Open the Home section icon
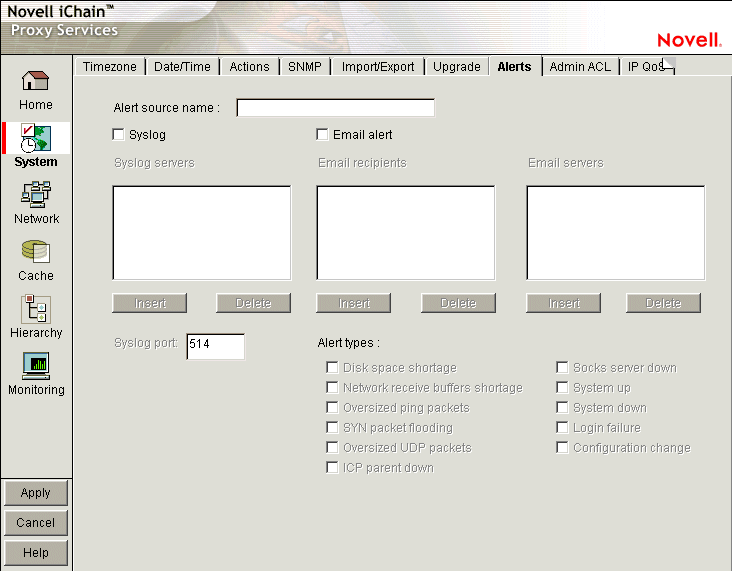The width and height of the screenshot is (732, 571). [x=35, y=81]
